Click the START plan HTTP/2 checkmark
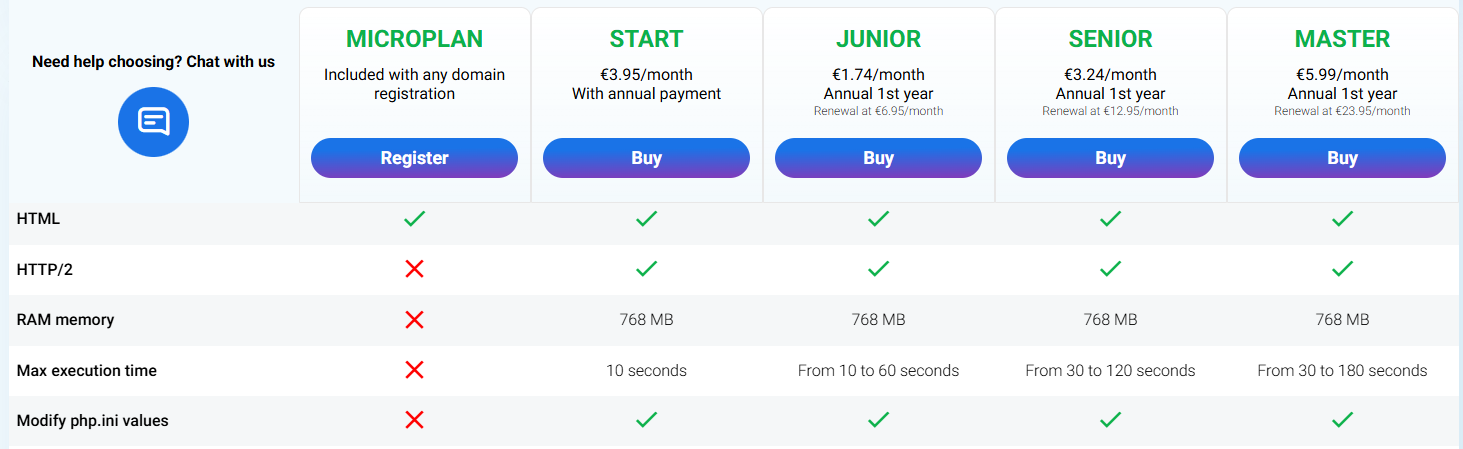Image resolution: width=1463 pixels, height=449 pixels. (x=646, y=269)
